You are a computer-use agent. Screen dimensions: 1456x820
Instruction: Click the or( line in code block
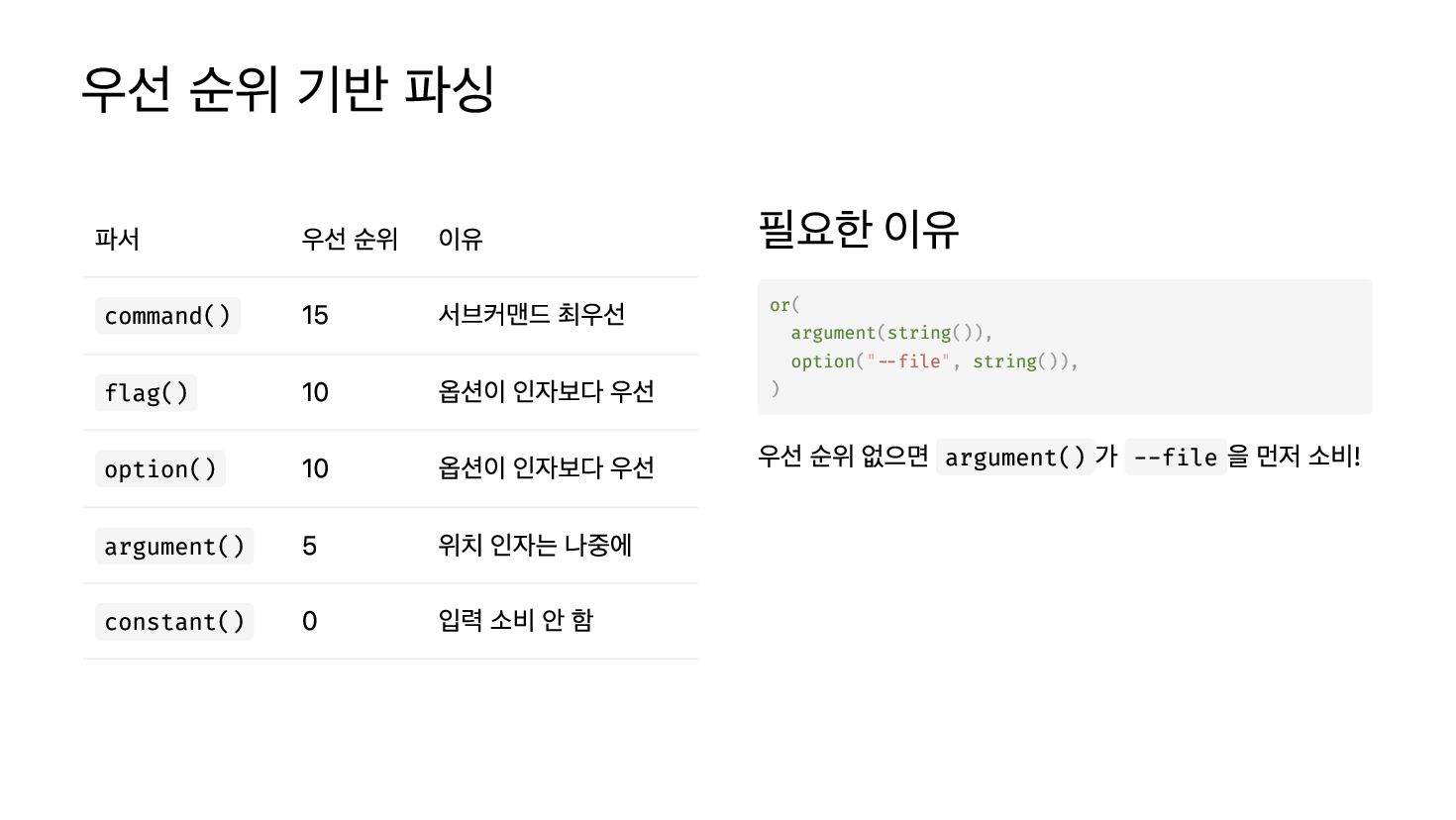[x=783, y=305]
